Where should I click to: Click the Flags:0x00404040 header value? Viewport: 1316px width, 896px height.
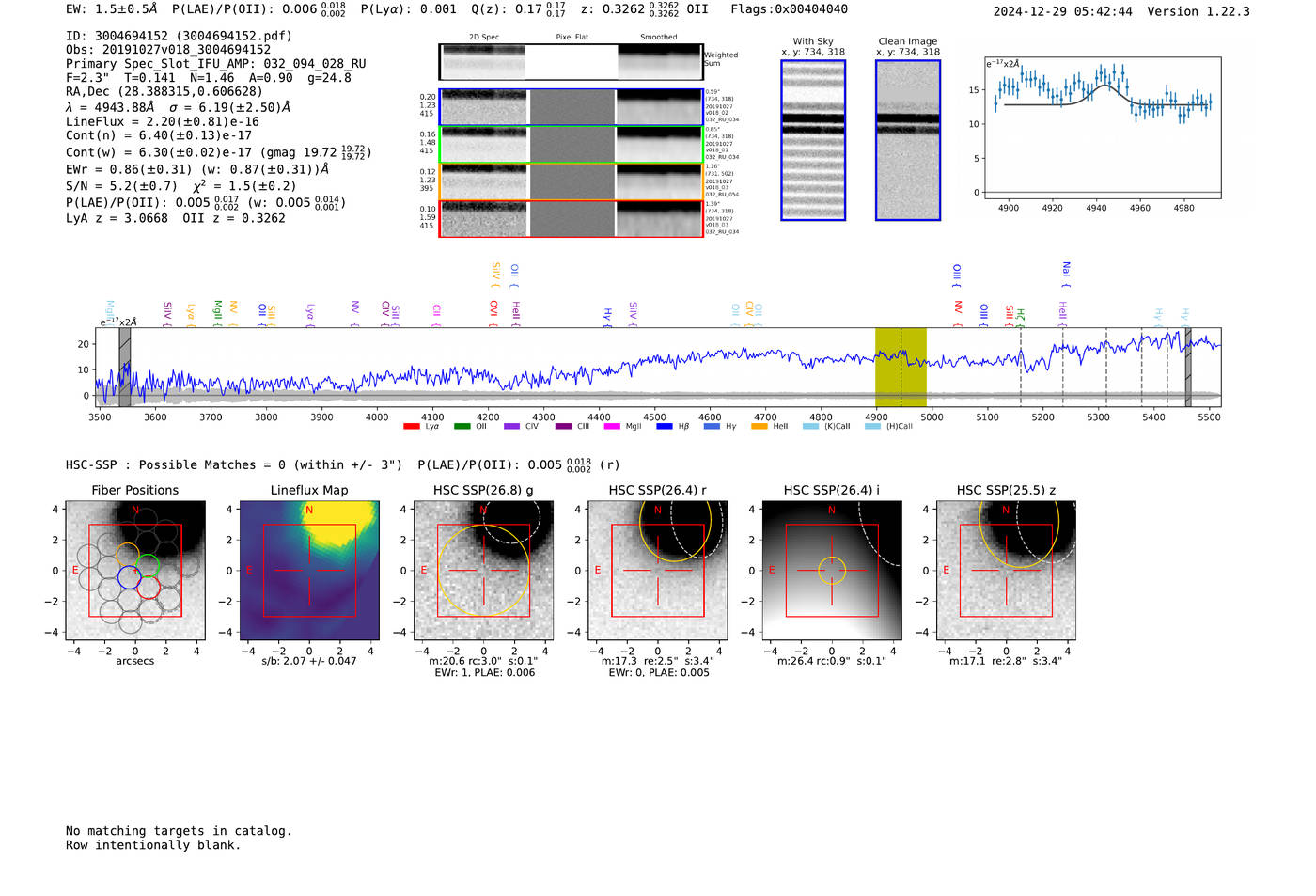tap(790, 9)
